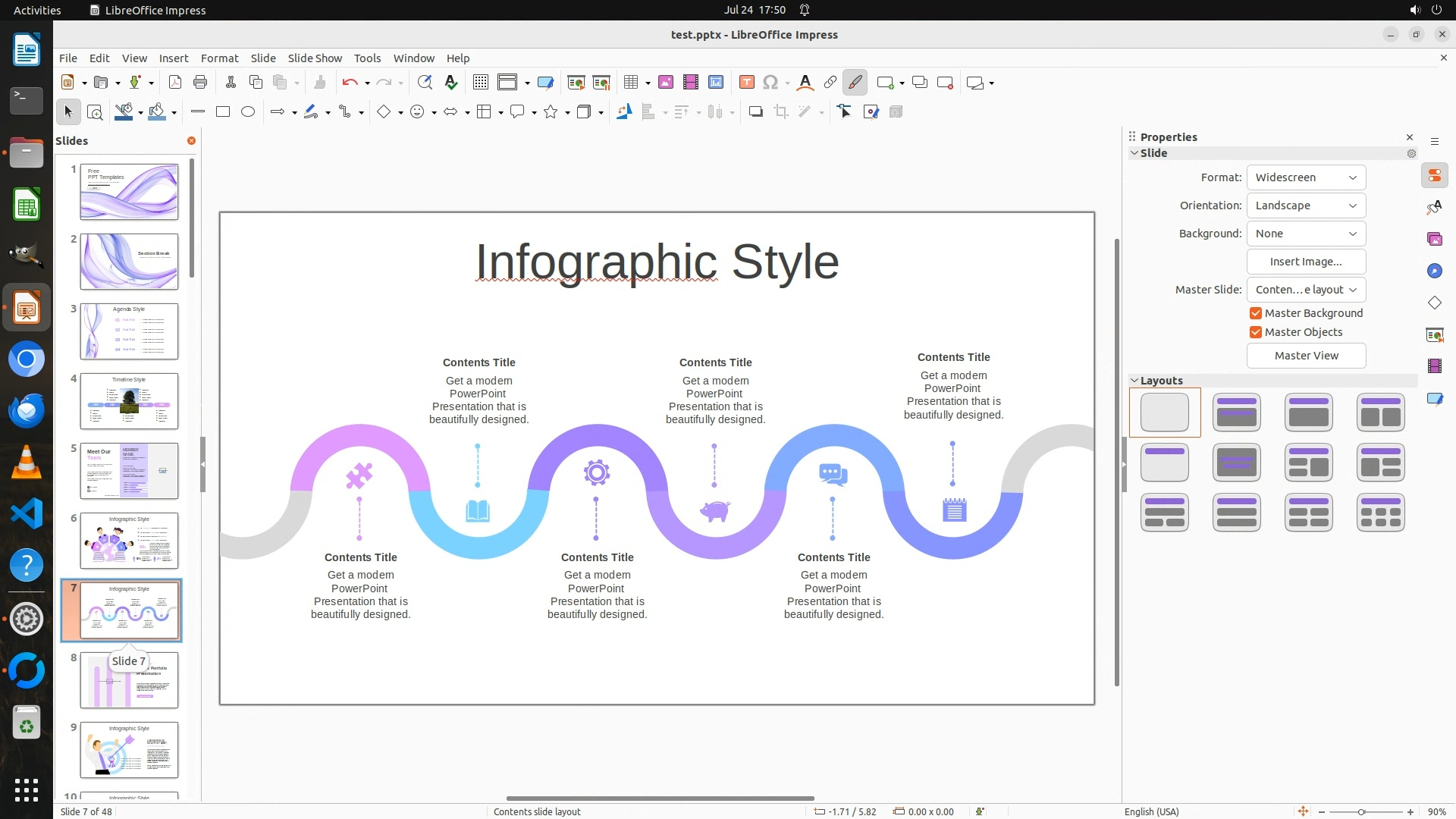Collapse the Layouts section
Screen dimensions: 1456x819
1135,381
